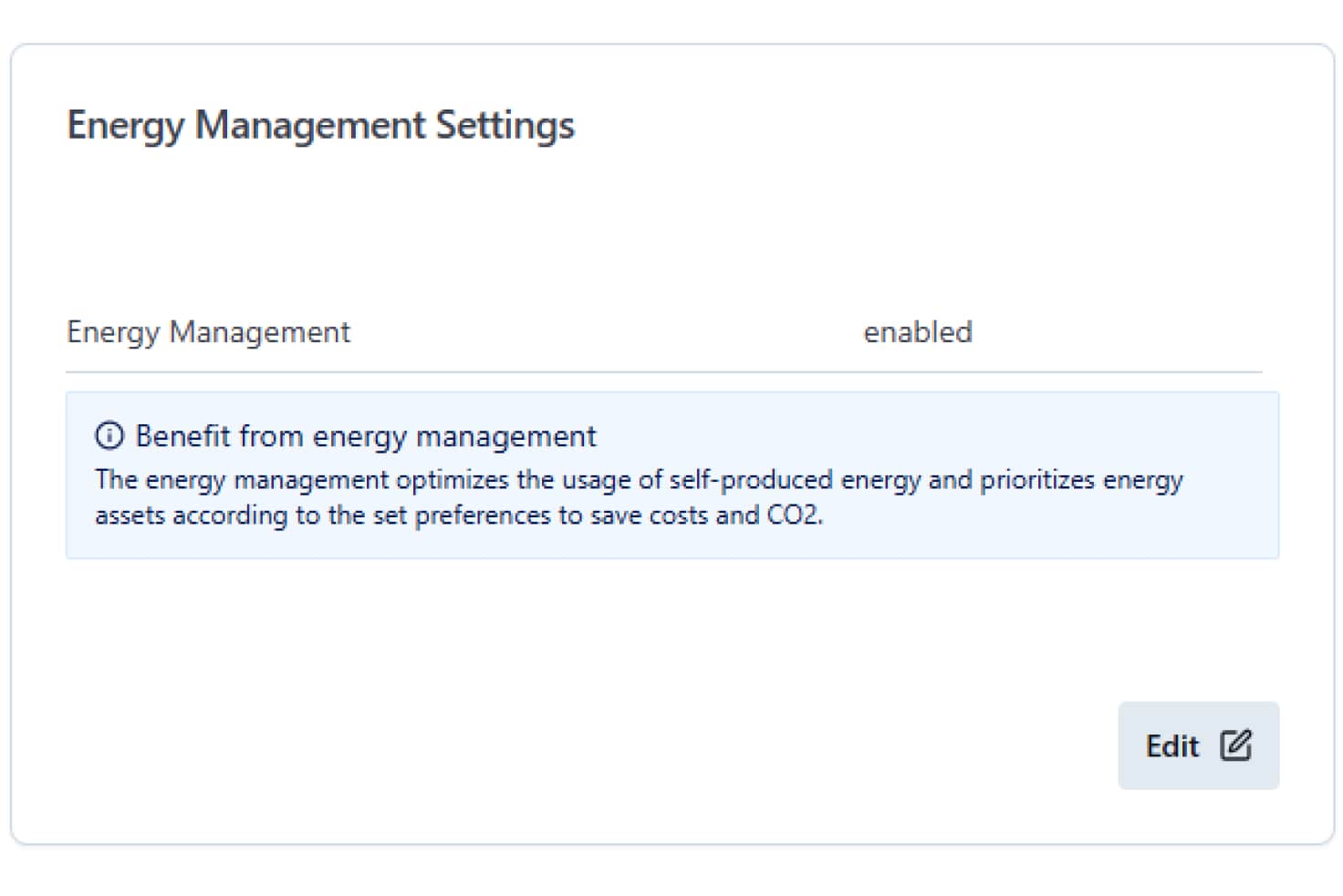The width and height of the screenshot is (1343, 896).
Task: Click the 'Edit' text label
Action: pyautogui.click(x=1172, y=746)
